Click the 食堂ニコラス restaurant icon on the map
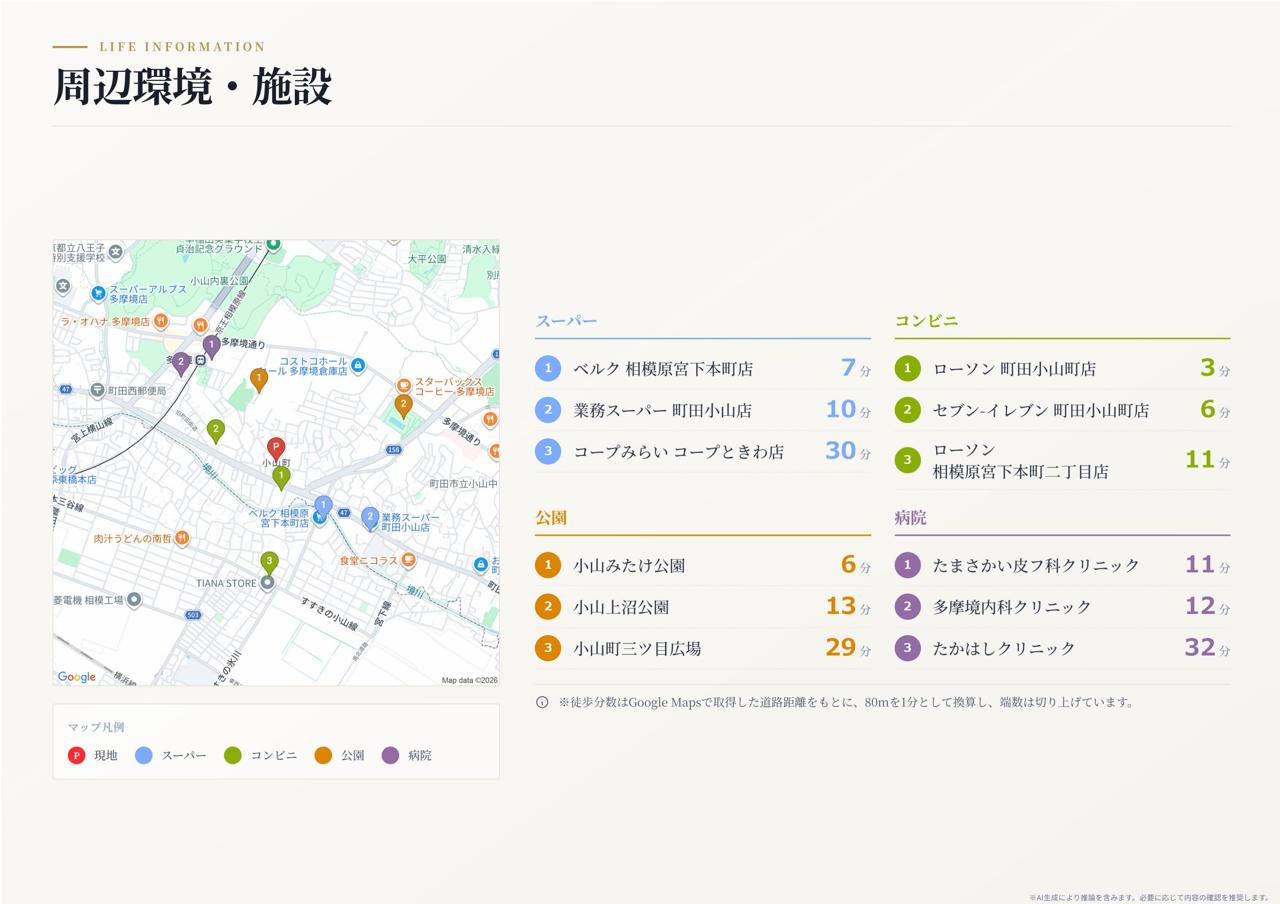The width and height of the screenshot is (1280, 904). (408, 561)
